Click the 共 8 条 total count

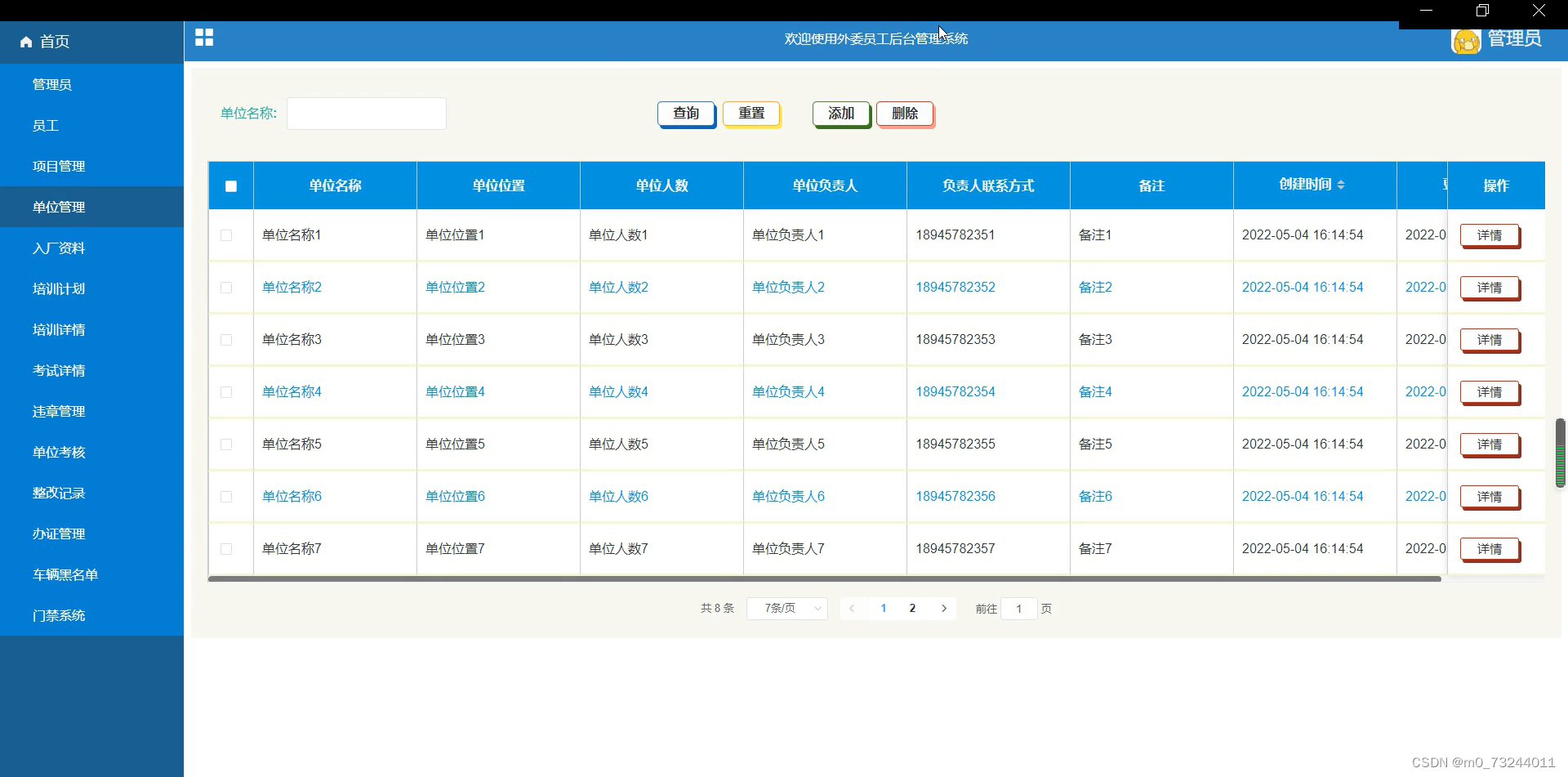coord(717,609)
